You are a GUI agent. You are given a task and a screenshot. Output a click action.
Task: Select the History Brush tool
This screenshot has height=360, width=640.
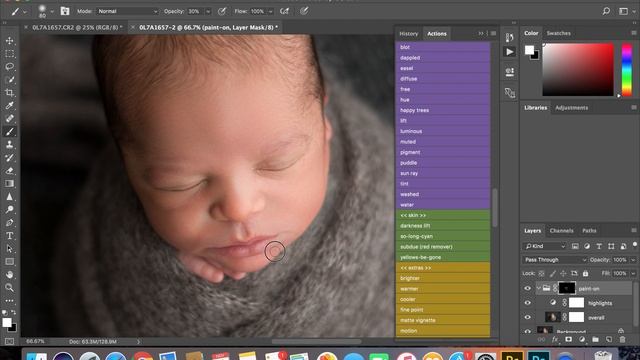coord(10,158)
